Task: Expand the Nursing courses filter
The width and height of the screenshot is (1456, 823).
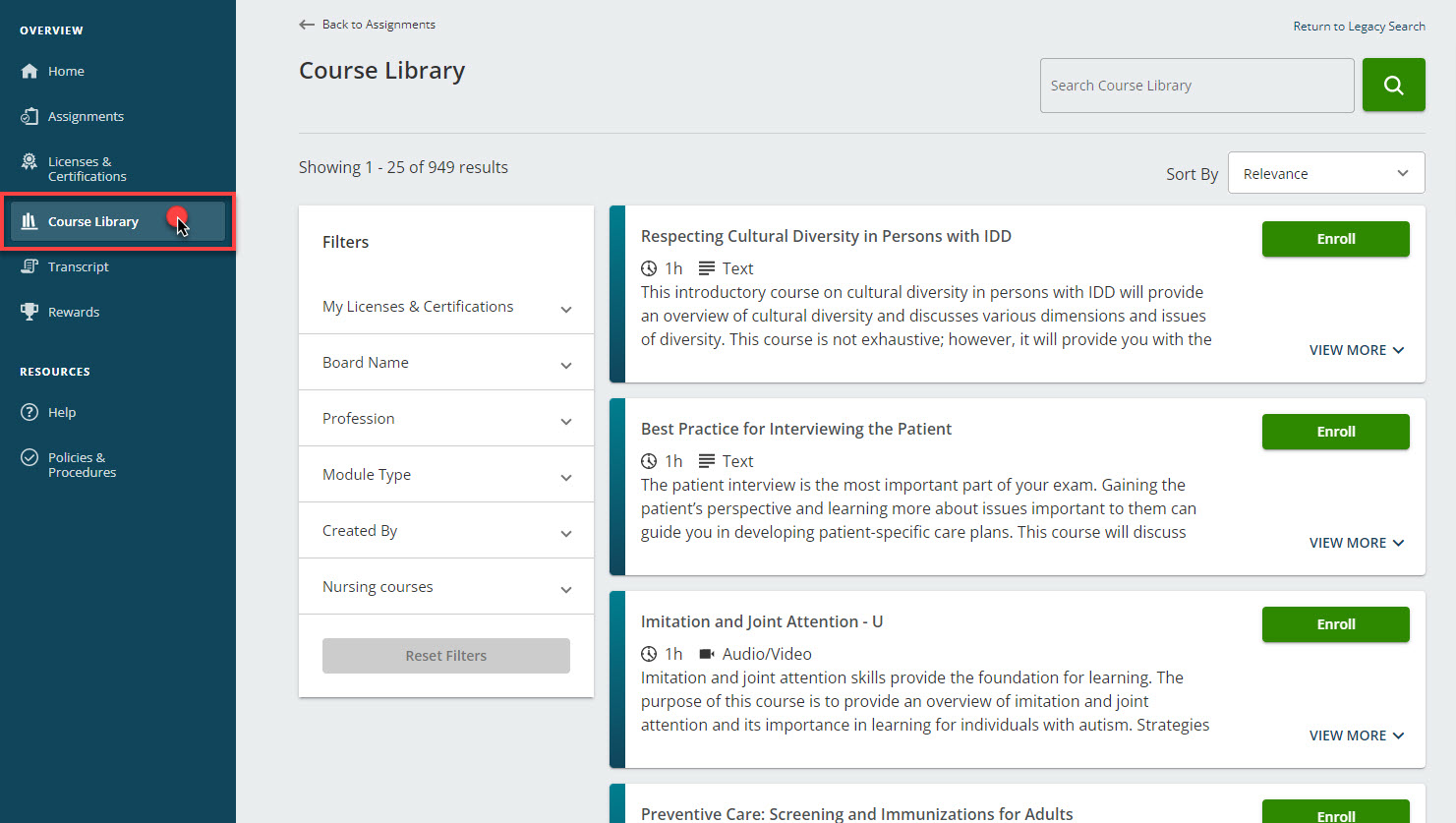Action: pyautogui.click(x=444, y=586)
